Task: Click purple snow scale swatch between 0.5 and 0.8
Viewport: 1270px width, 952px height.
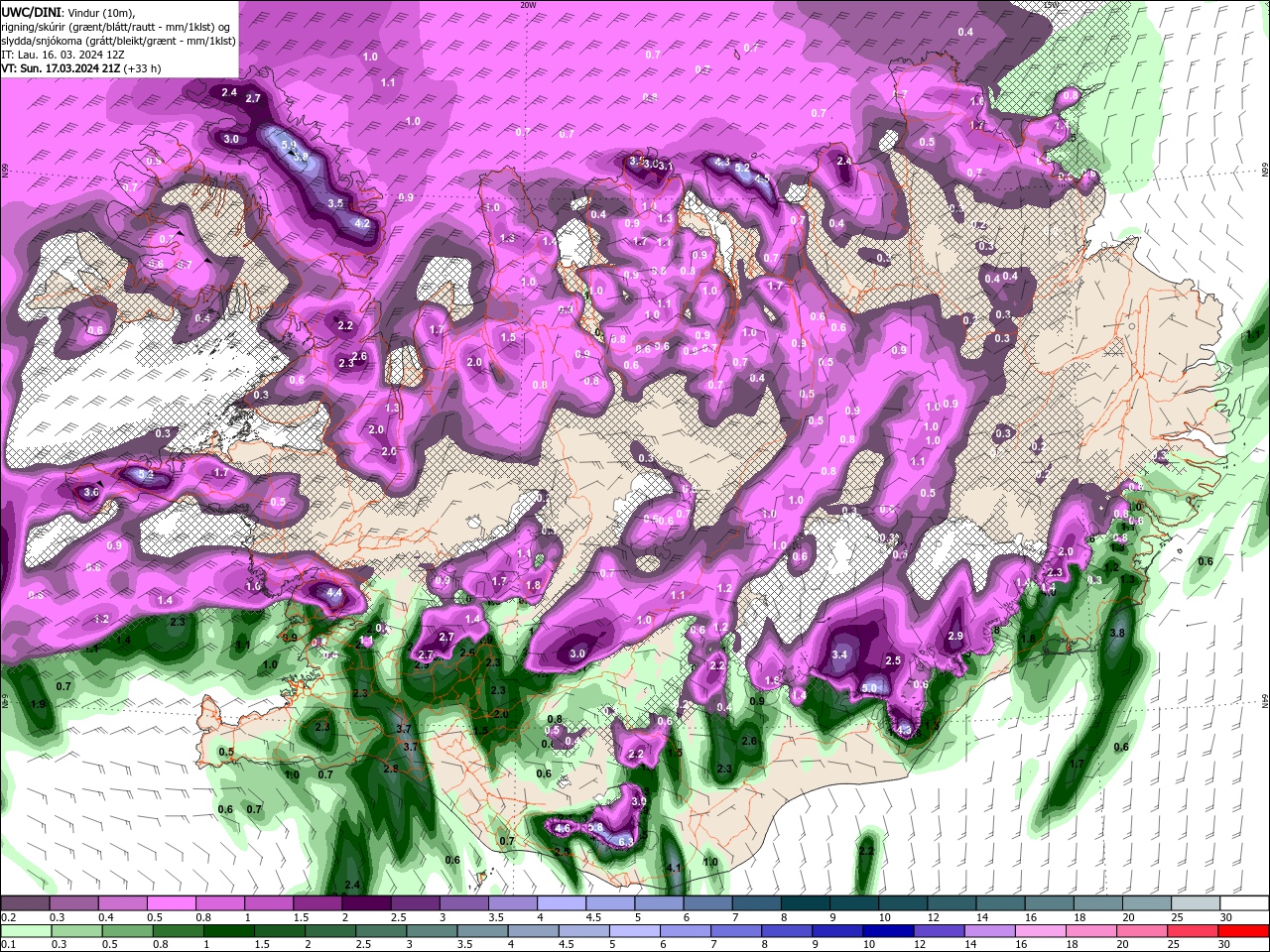Action: 171,903
